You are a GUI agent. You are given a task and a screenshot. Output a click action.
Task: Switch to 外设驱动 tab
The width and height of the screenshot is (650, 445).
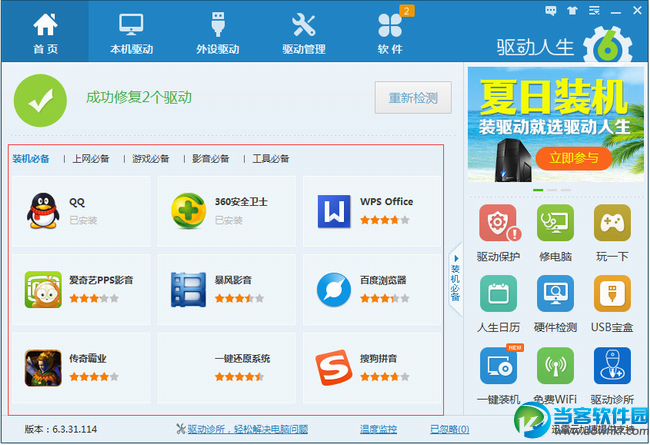click(x=218, y=32)
